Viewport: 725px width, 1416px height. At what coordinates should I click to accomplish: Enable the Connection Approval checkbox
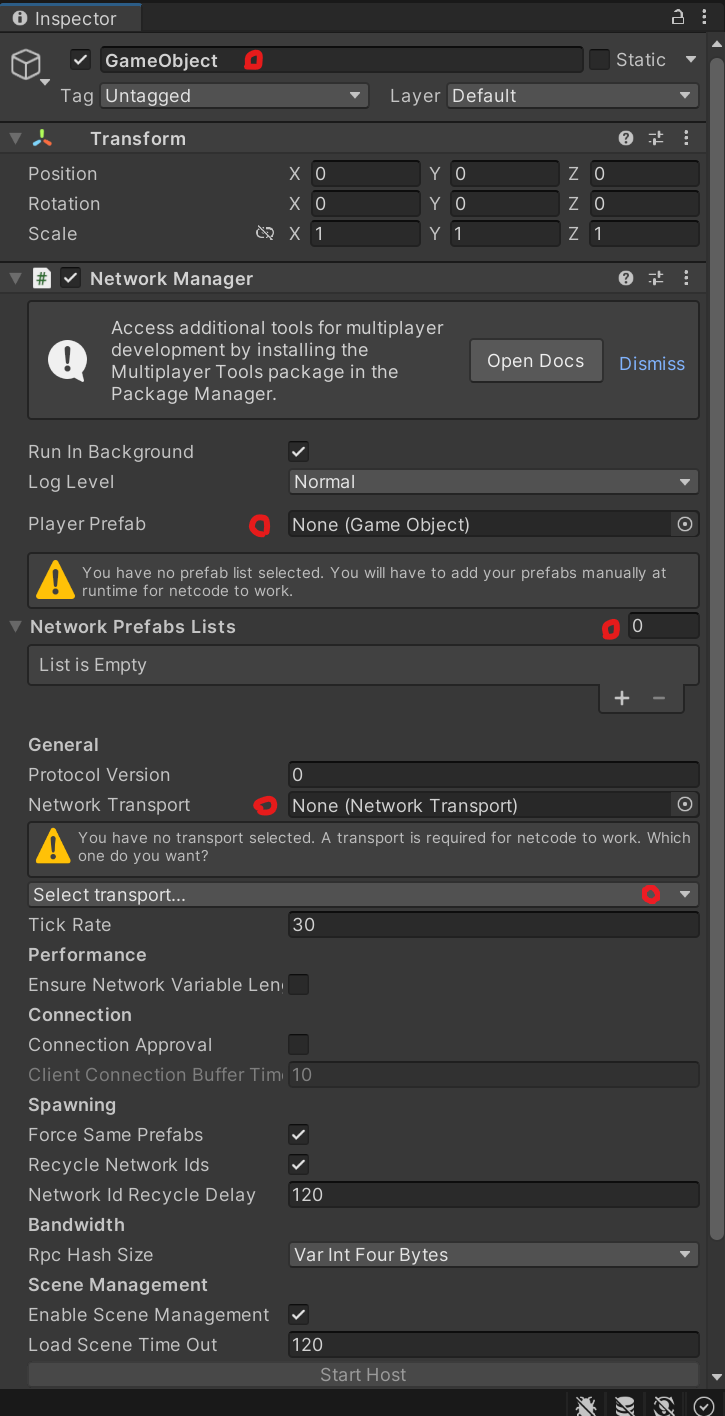pyautogui.click(x=298, y=1045)
